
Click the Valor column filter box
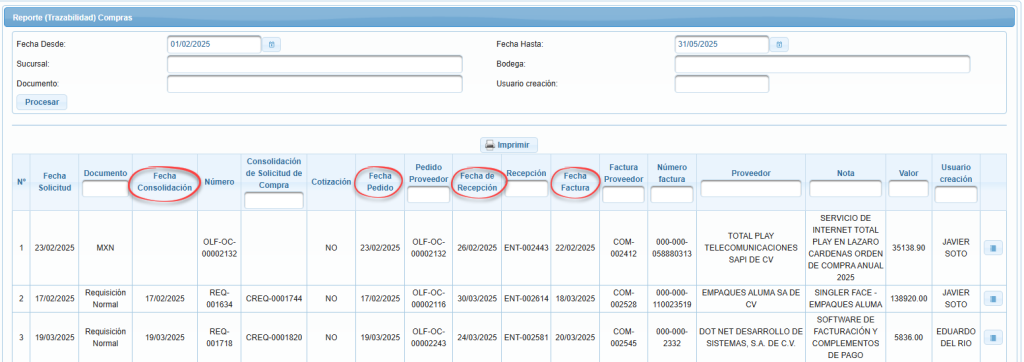click(908, 189)
